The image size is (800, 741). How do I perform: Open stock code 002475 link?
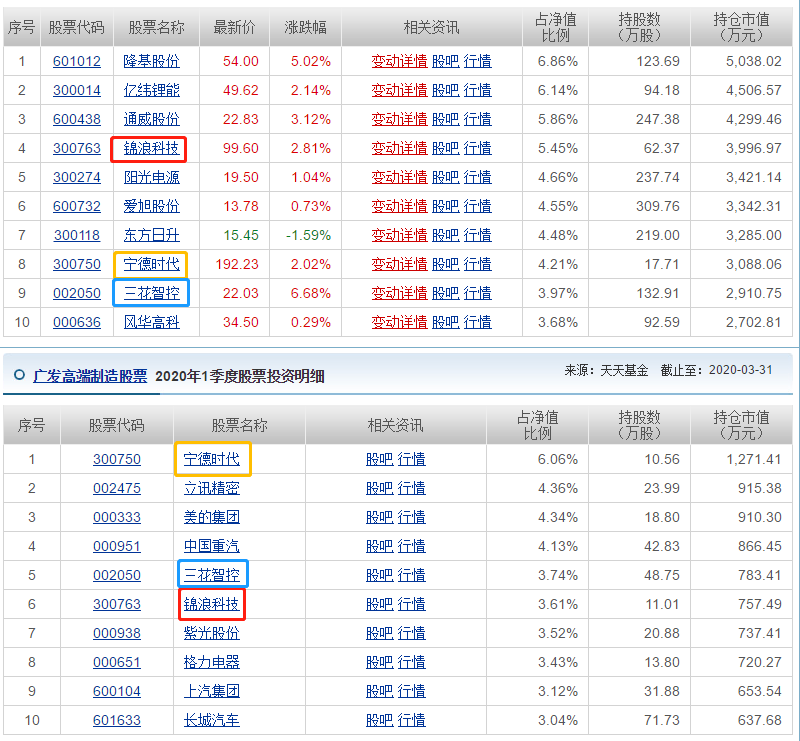tap(116, 488)
